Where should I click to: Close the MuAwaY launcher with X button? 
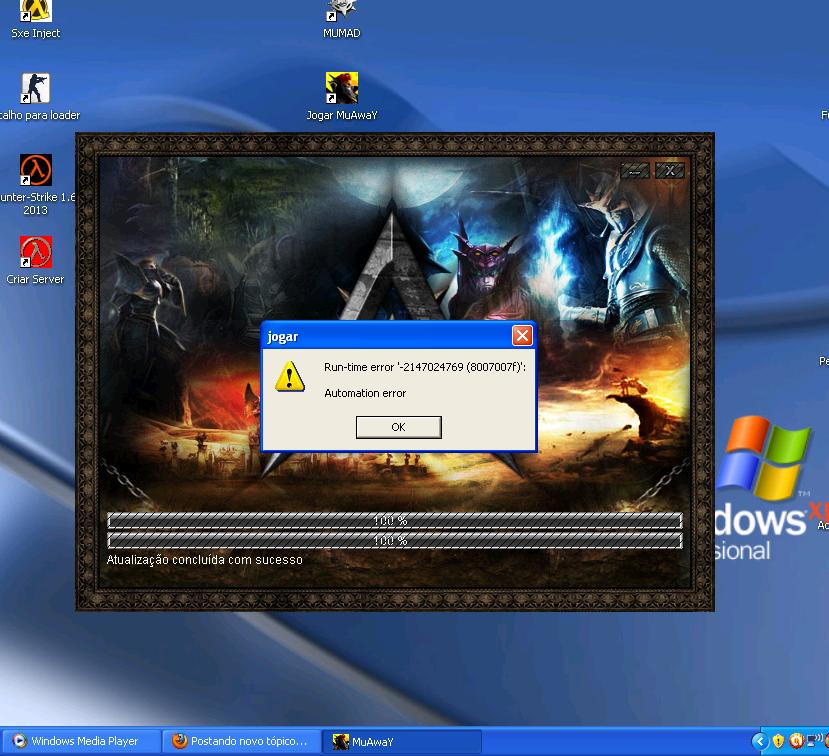coord(670,171)
